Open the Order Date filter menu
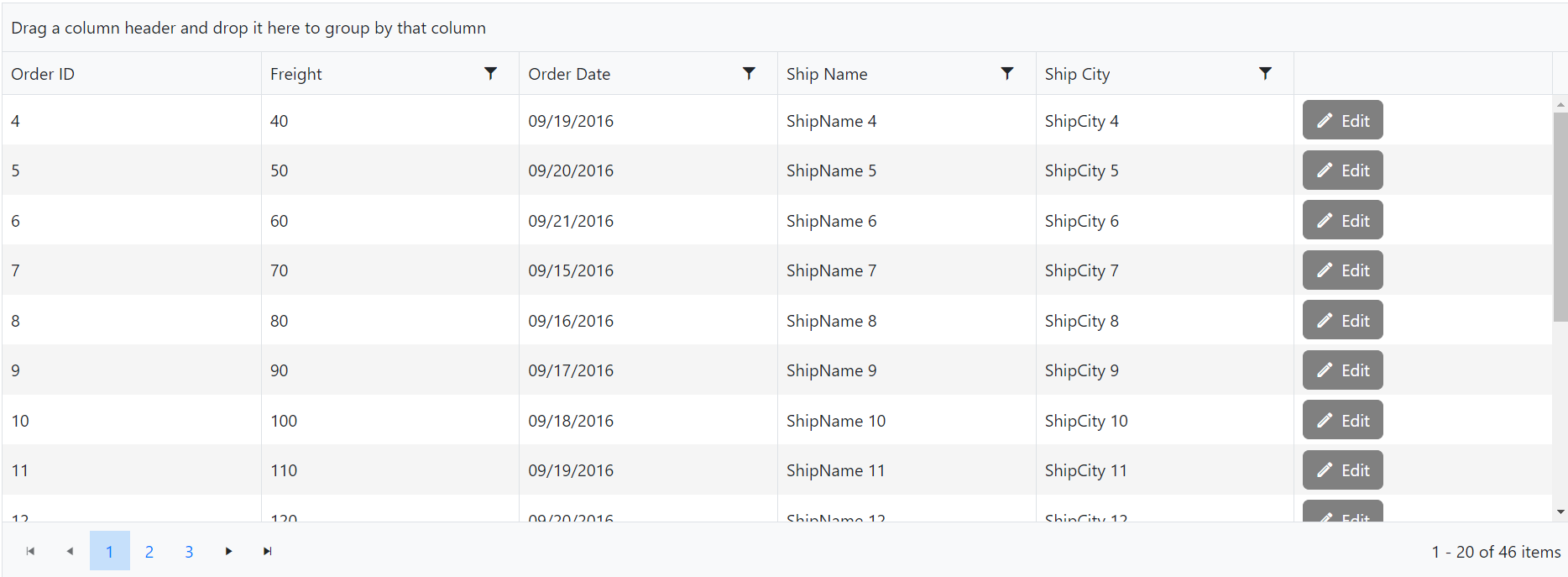 click(749, 74)
